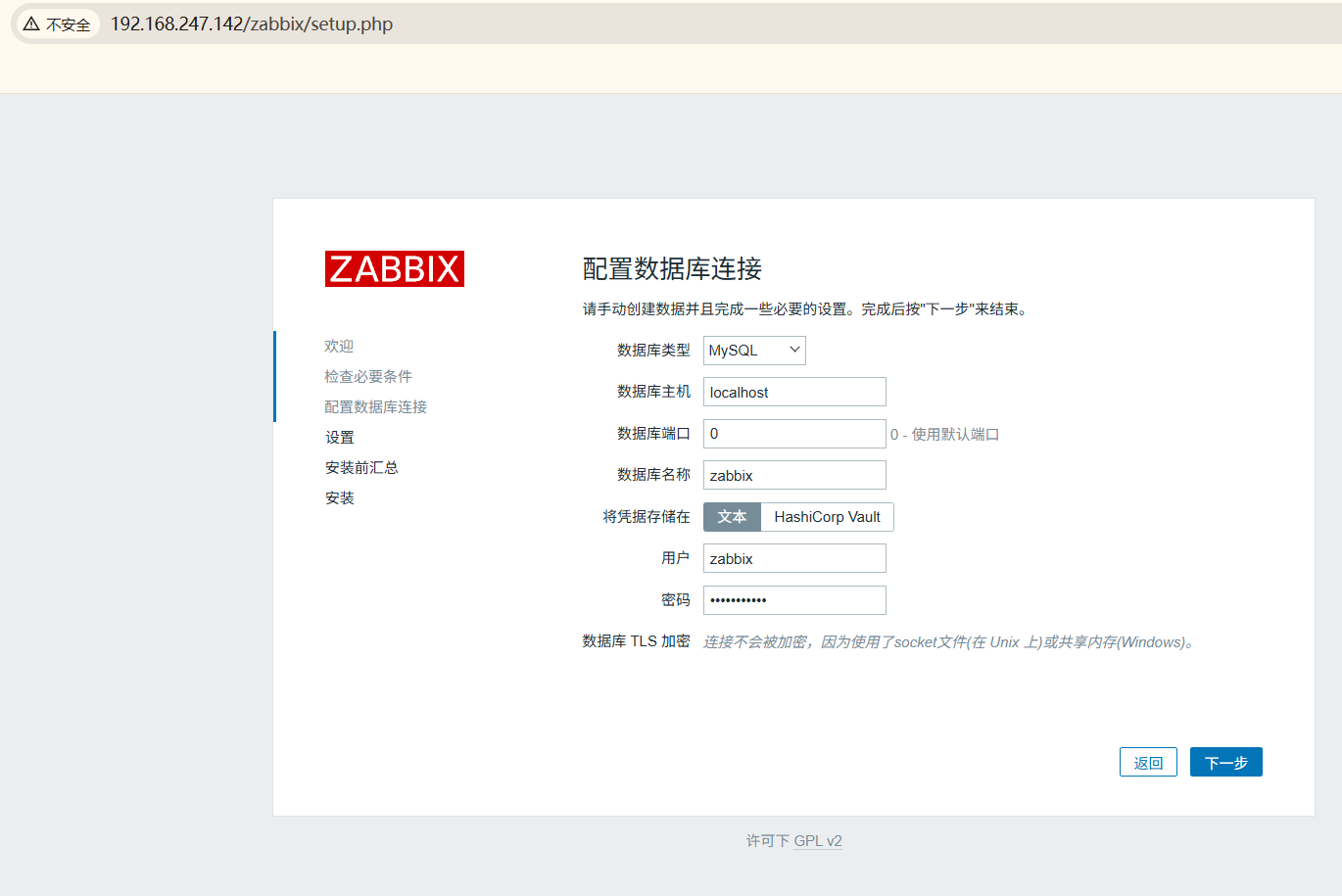This screenshot has width=1342, height=896.
Task: Click the 返回 back button
Action: (1148, 762)
